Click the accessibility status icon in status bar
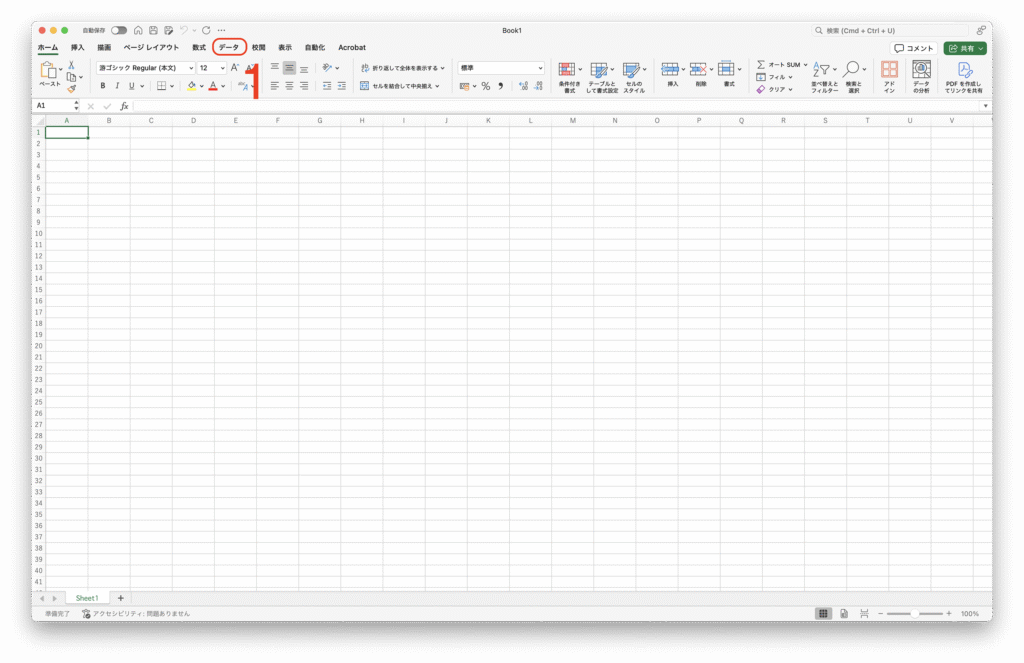The height and width of the screenshot is (663, 1024). pyautogui.click(x=86, y=613)
